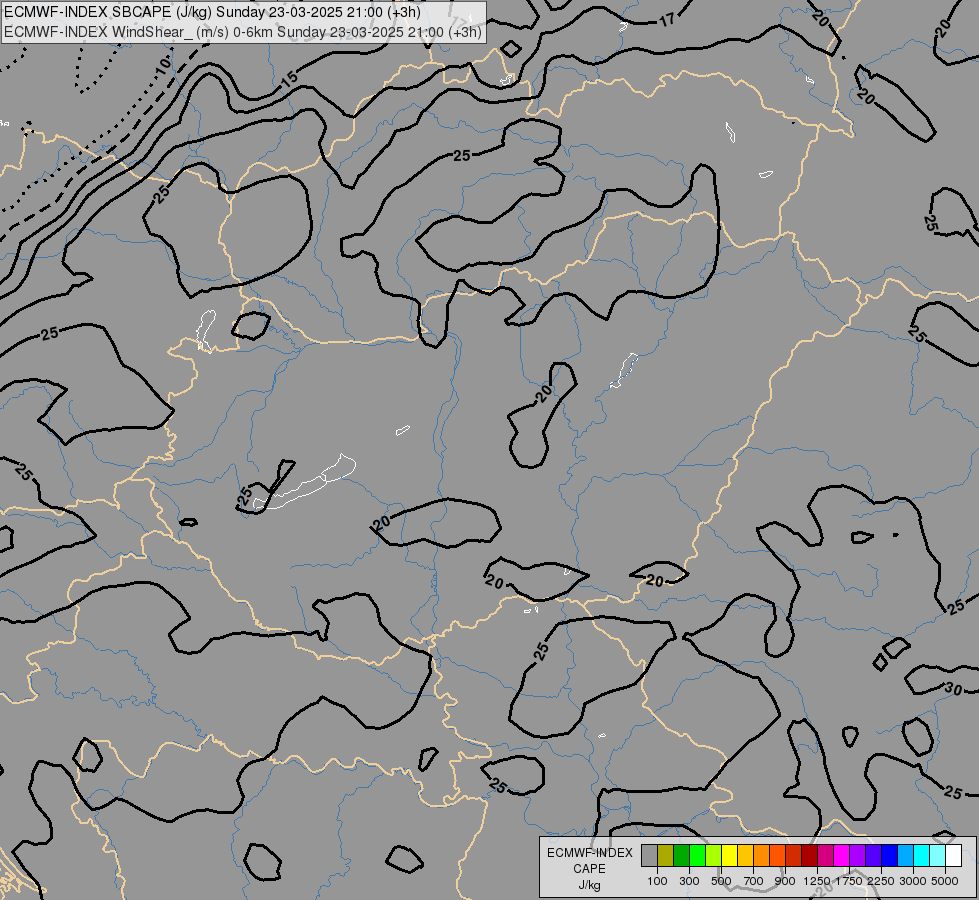Viewport: 979px width, 900px height.
Task: Click the olive swatch in the CAPE legend
Action: [x=666, y=856]
